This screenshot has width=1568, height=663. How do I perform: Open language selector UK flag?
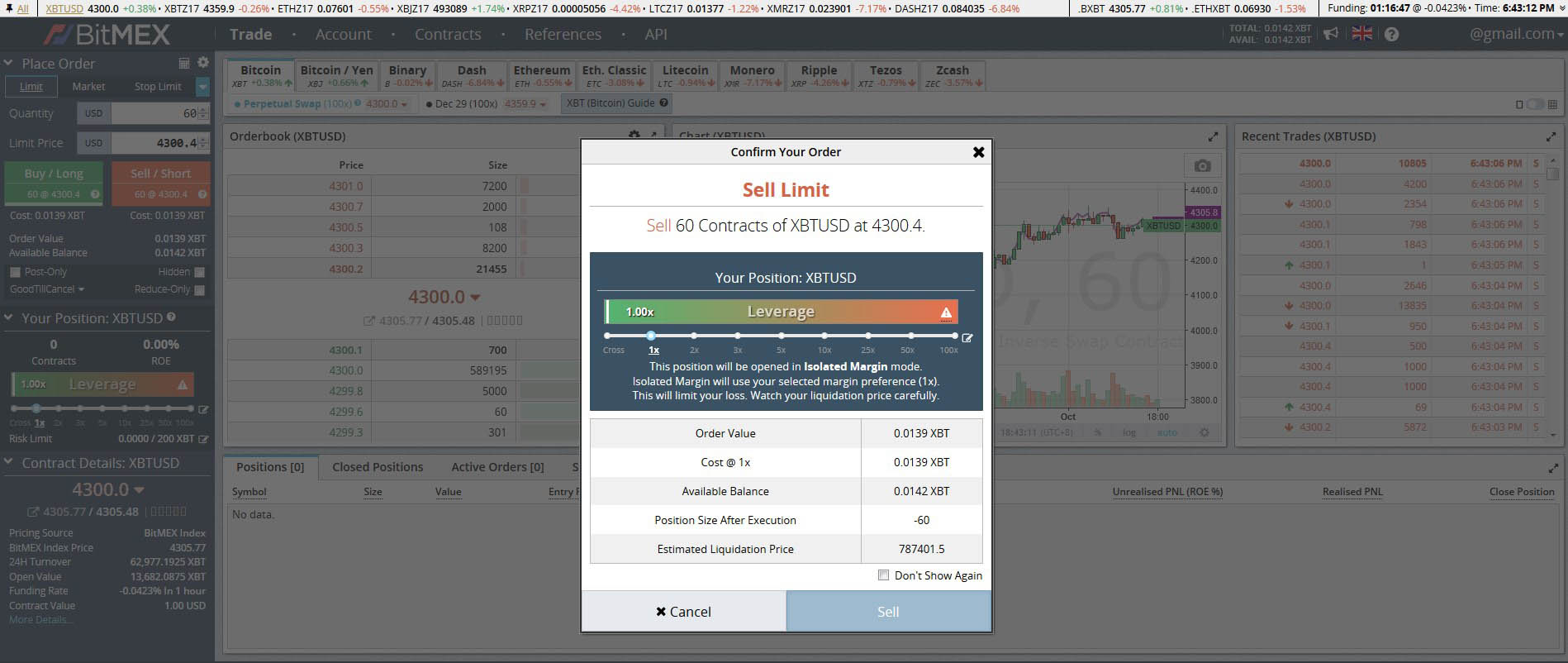tap(1361, 34)
